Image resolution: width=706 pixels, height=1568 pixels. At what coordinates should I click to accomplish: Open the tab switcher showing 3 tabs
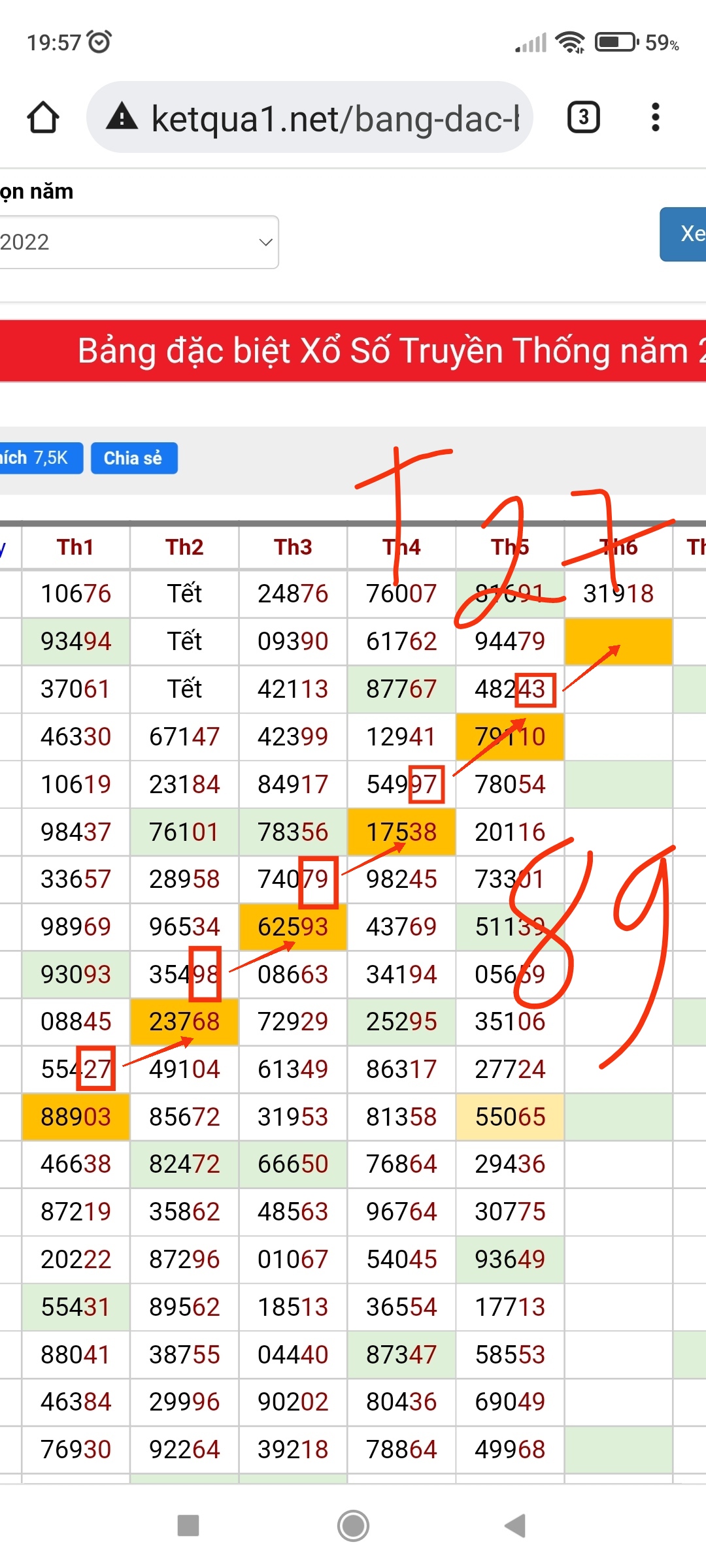583,118
